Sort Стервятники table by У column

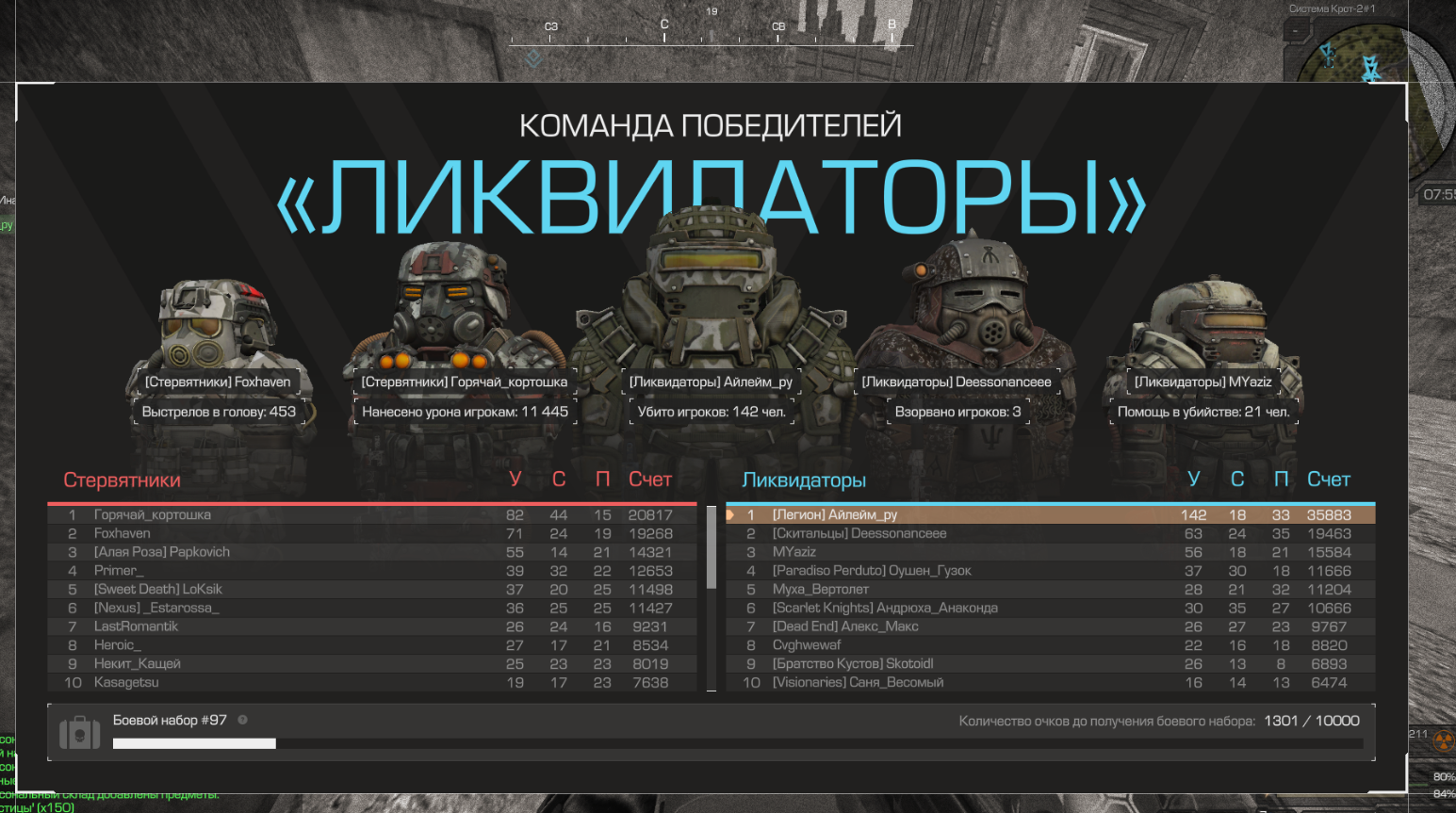[515, 480]
